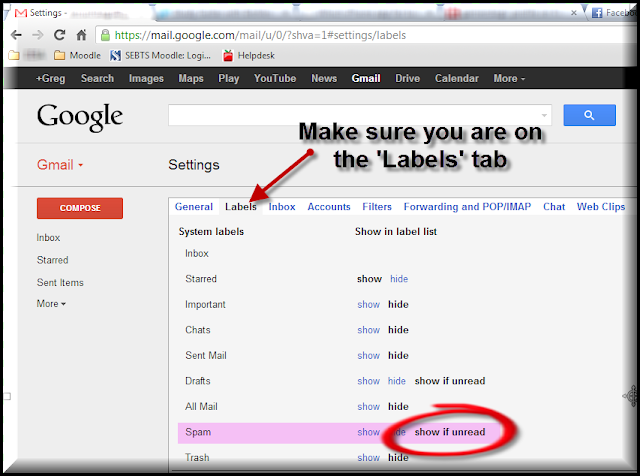Select the Labels settings tab

pos(240,207)
